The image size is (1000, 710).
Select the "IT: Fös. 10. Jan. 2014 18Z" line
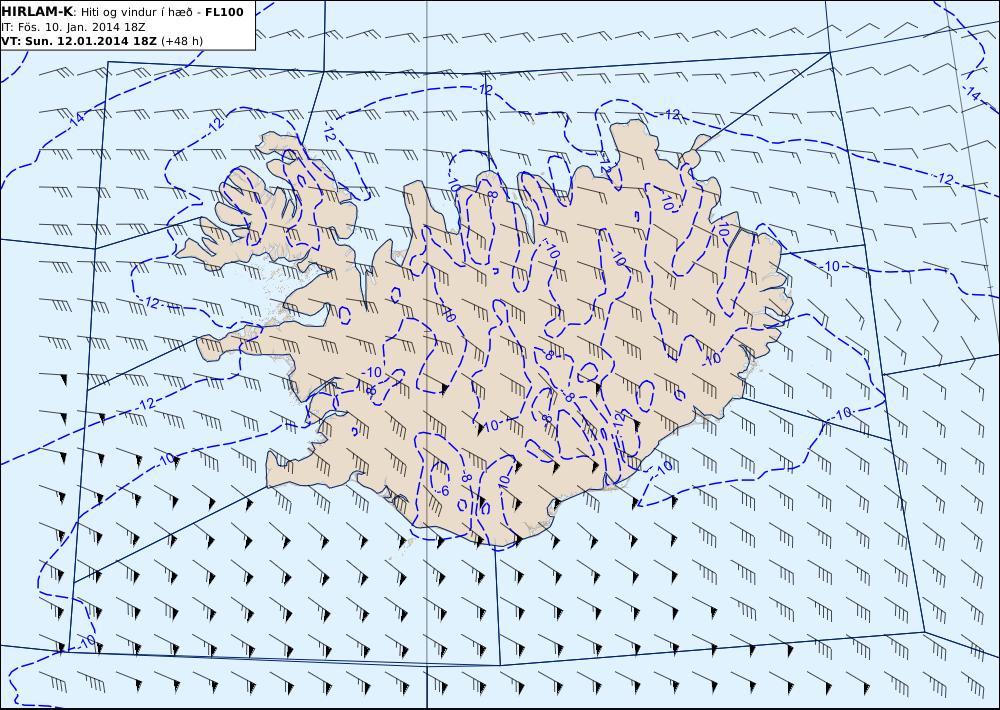pos(73,27)
